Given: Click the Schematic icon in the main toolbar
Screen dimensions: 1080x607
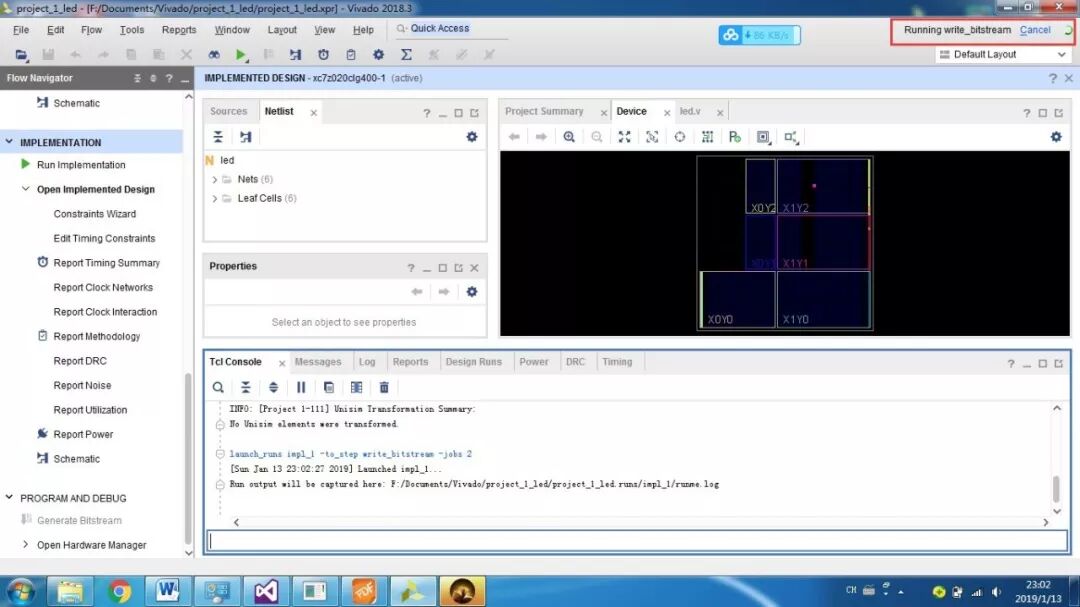Looking at the screenshot, I should (295, 54).
